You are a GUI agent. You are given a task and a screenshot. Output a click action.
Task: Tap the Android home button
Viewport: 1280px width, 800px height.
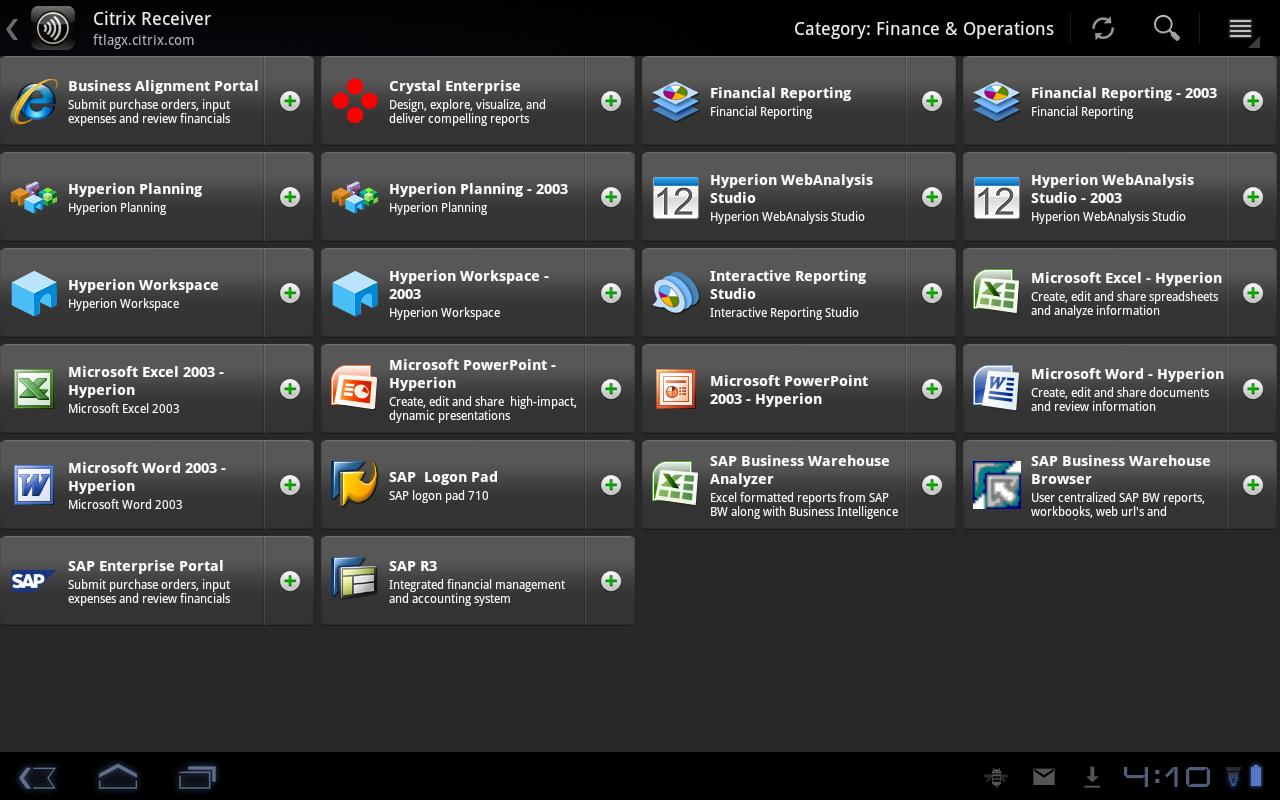point(117,777)
